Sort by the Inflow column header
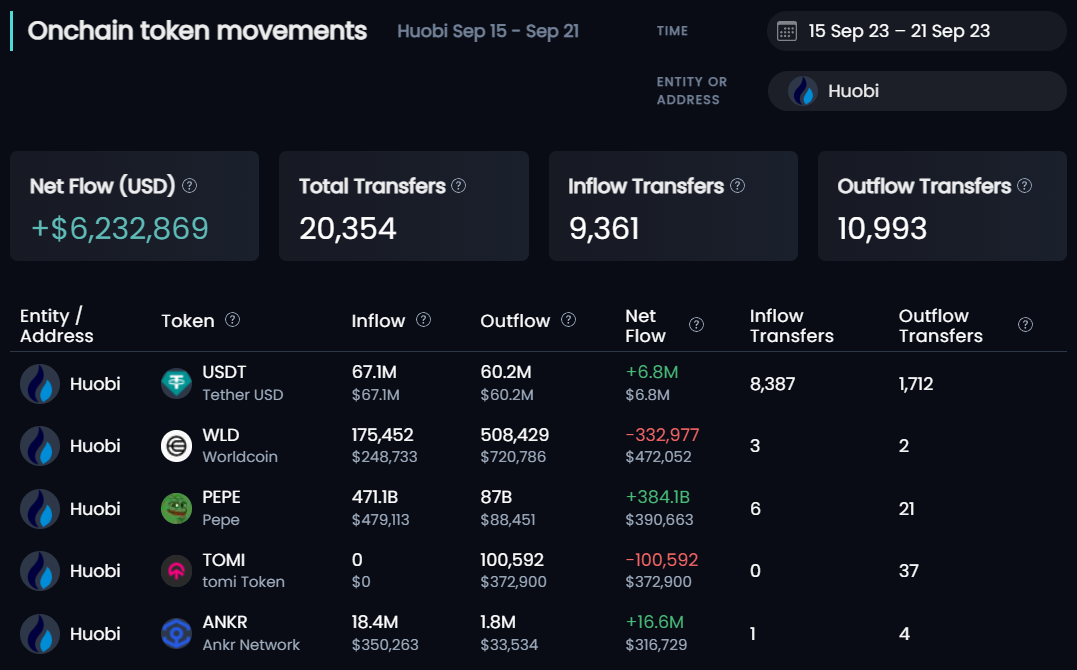1077x670 pixels. tap(378, 321)
